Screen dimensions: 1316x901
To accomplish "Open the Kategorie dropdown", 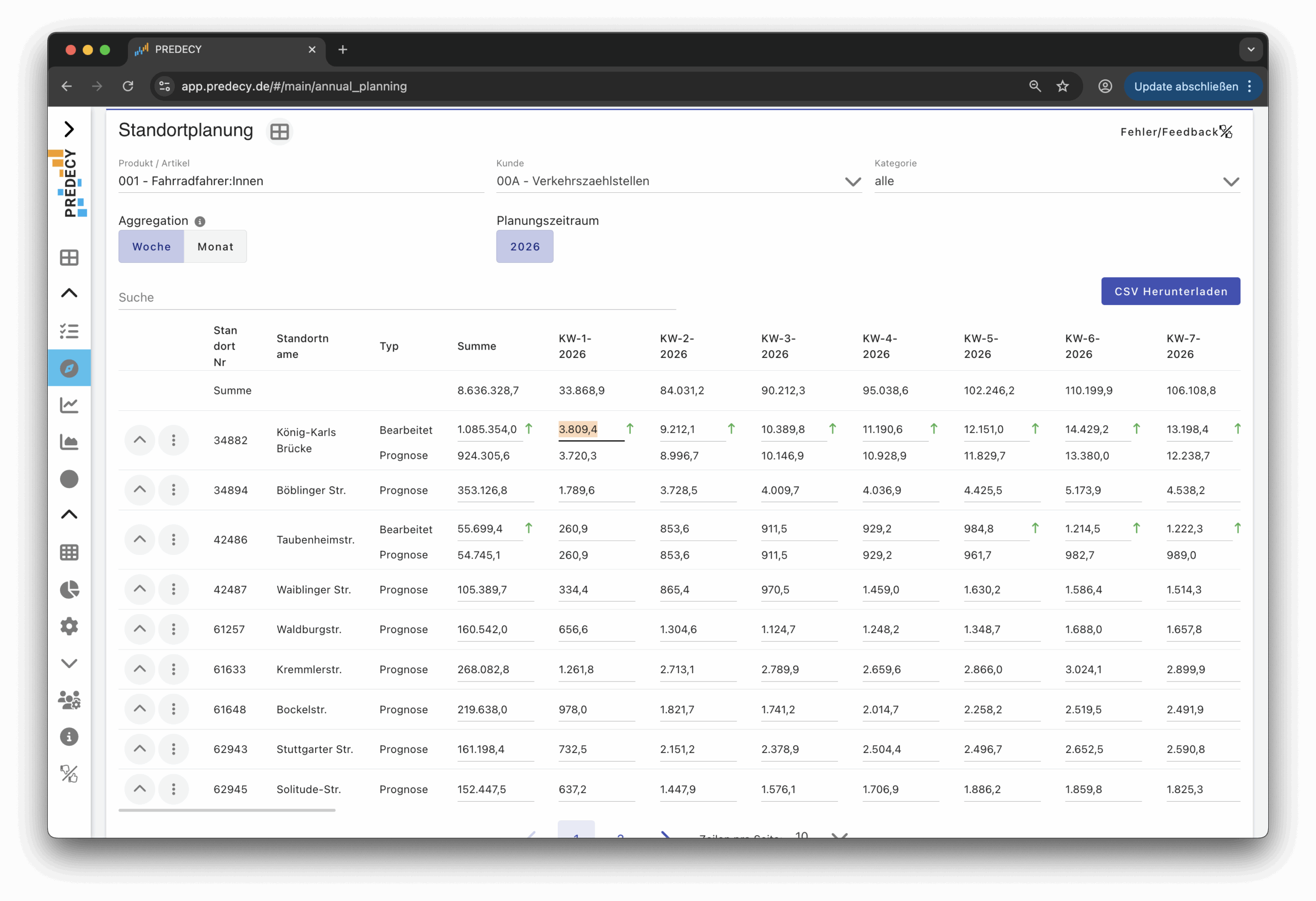I will point(1231,182).
